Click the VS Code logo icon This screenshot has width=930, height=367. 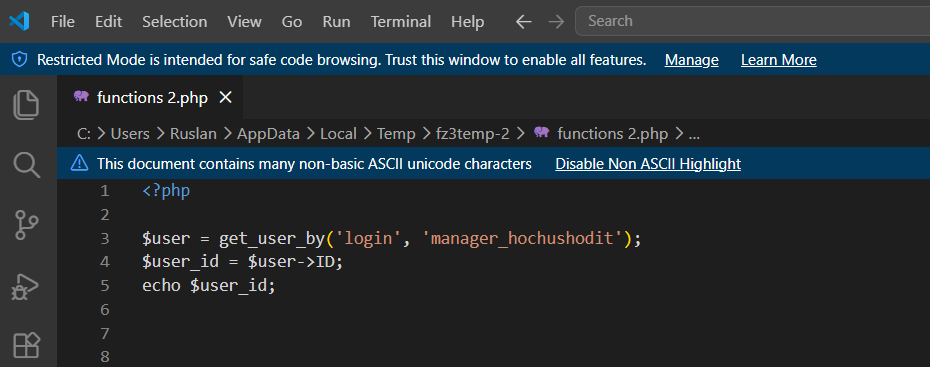[19, 22]
